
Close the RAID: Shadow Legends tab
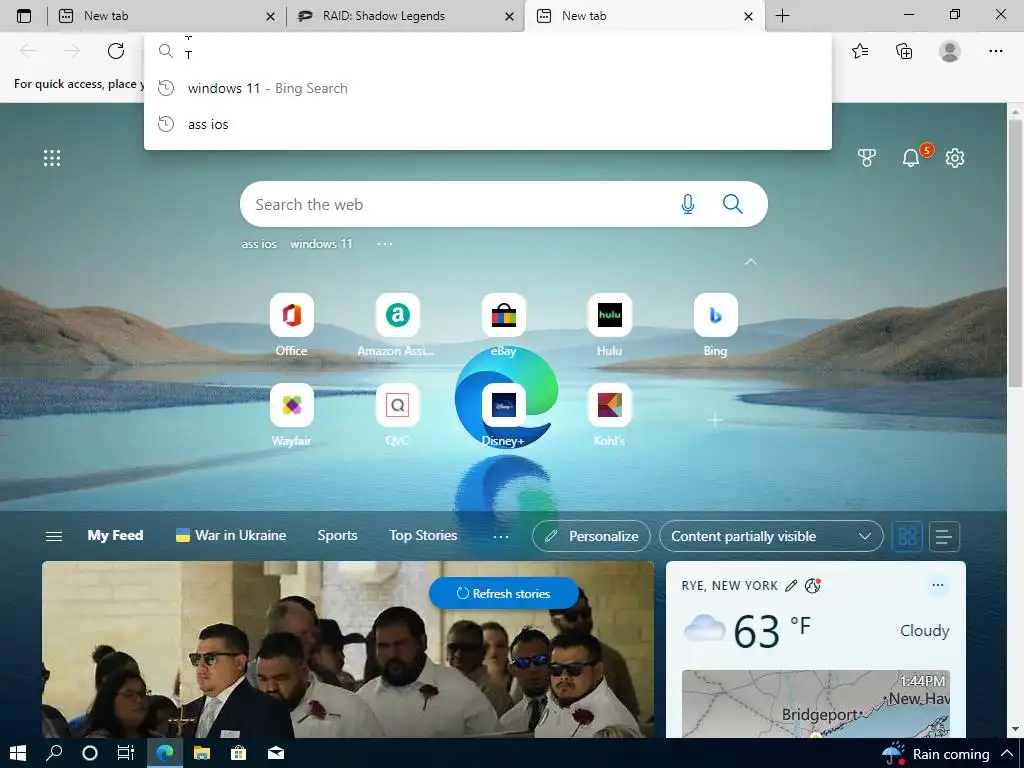tap(509, 16)
